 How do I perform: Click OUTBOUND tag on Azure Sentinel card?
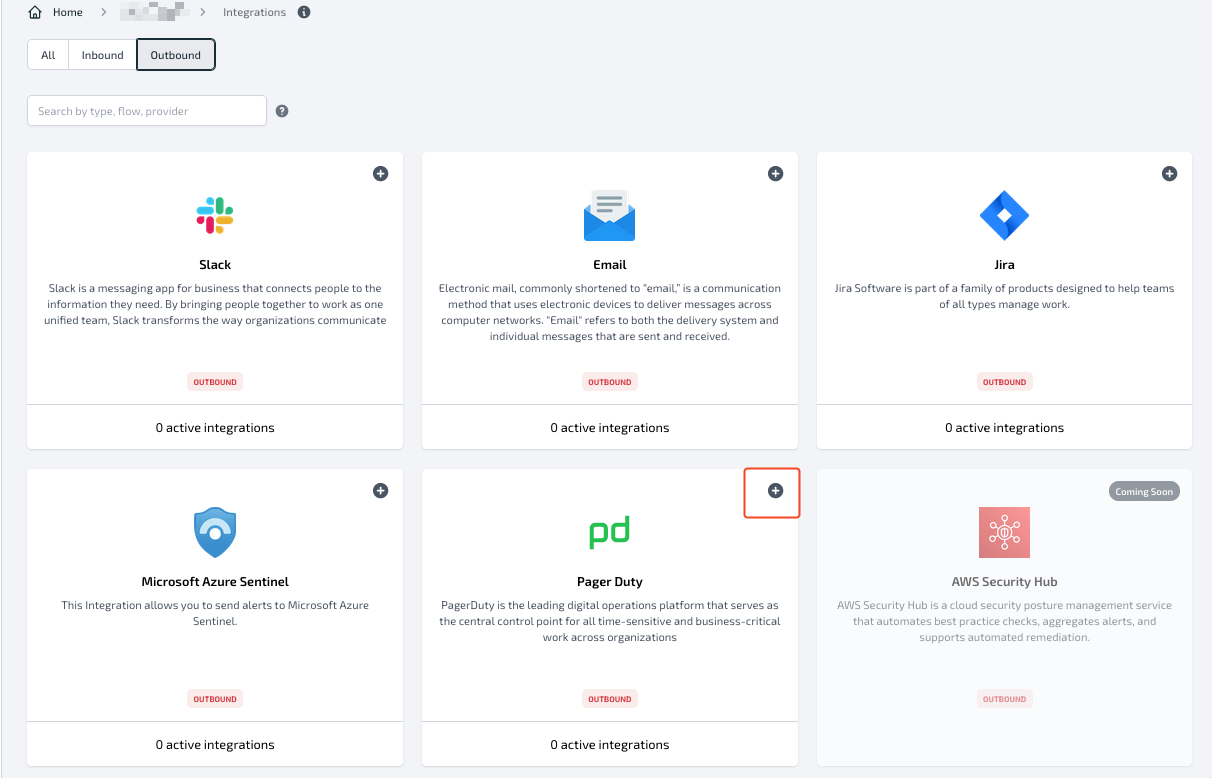(215, 699)
